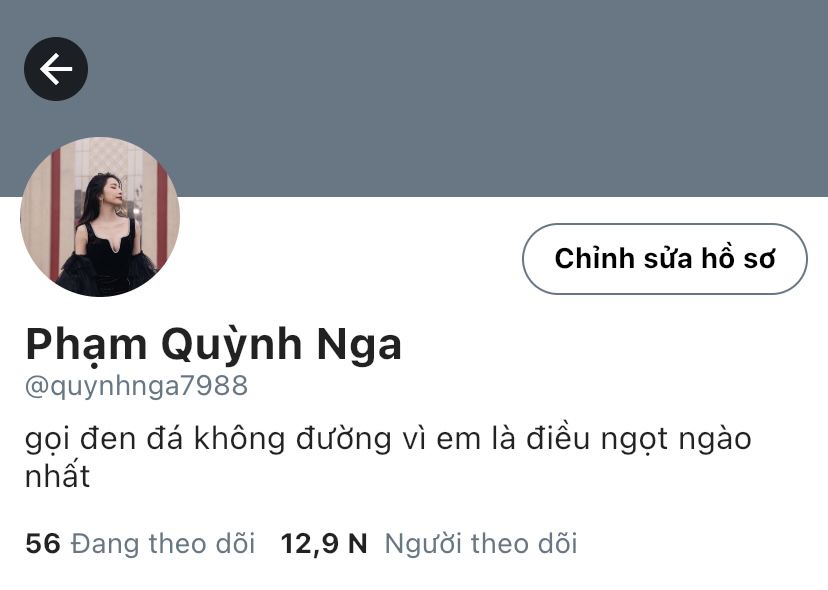Open the circular profile photo
Viewport: 828px width, 590px height.
100,217
